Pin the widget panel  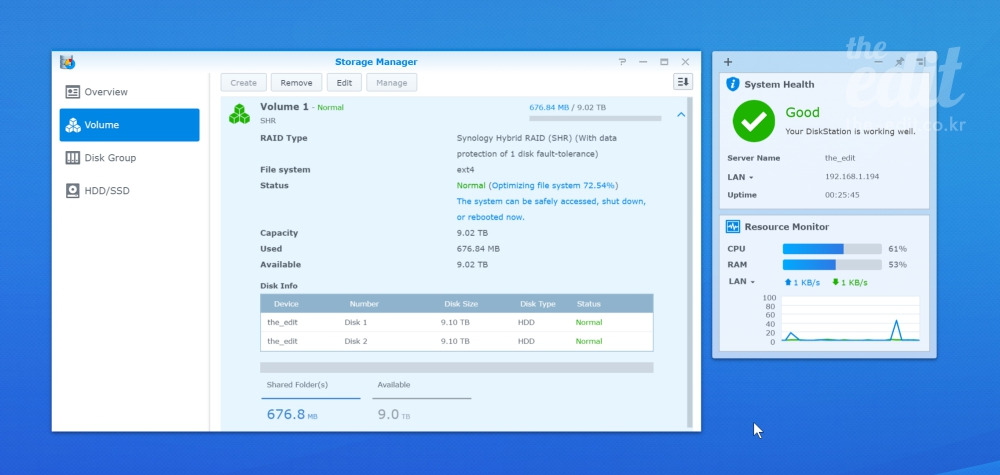tap(899, 62)
